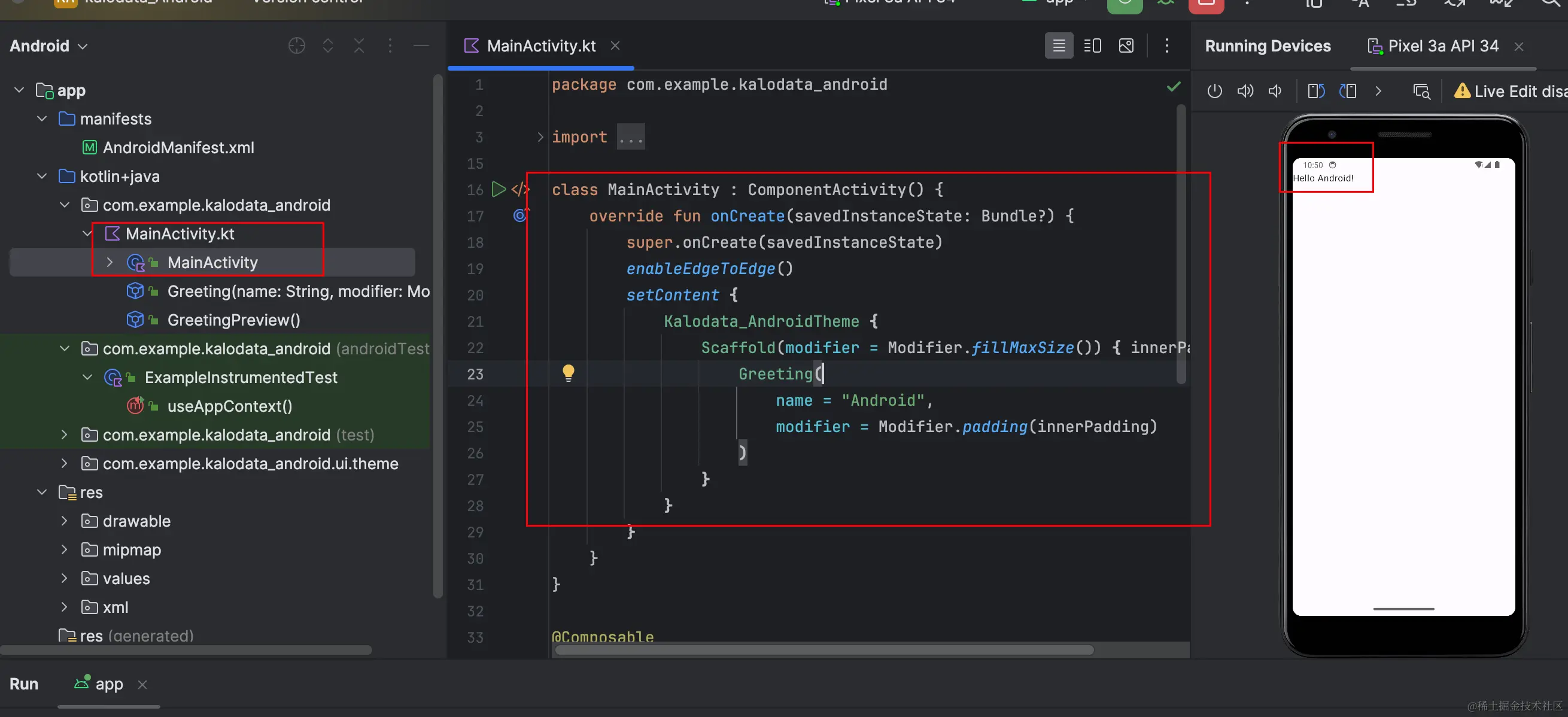This screenshot has height=717, width=1568.
Task: Show more emulator toolbar actions chevron
Action: pos(1379,92)
